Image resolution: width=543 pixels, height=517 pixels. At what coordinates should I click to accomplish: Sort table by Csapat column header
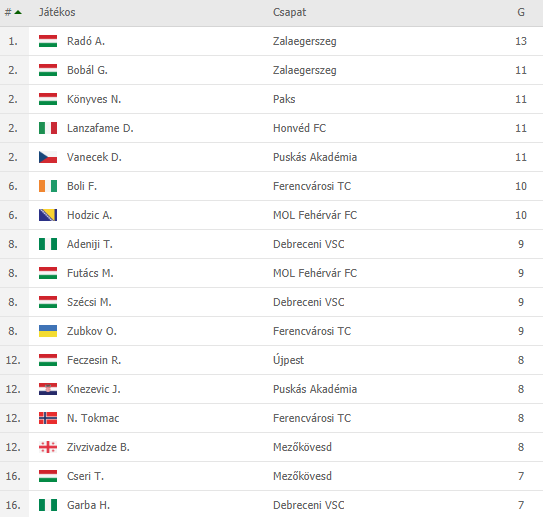289,12
